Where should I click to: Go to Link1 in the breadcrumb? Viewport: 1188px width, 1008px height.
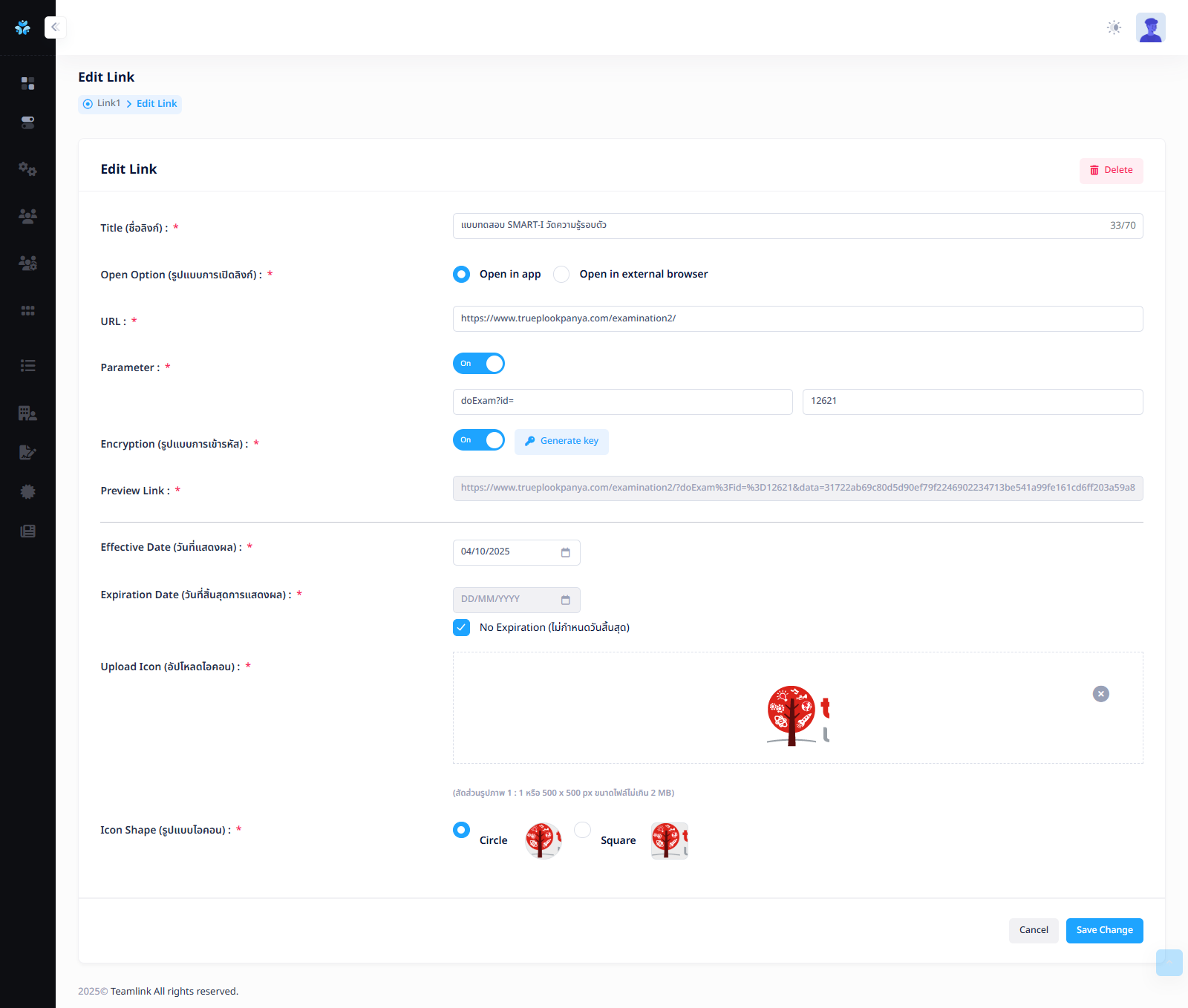point(108,104)
